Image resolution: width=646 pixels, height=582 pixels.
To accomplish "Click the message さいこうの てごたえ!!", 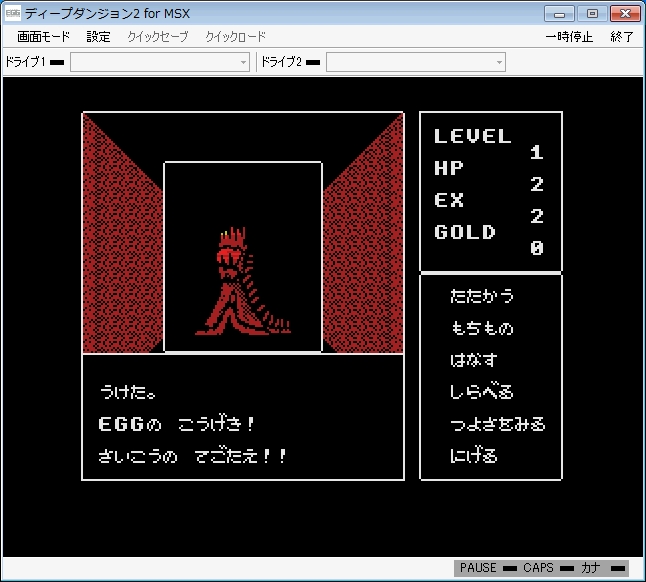I will click(192, 456).
